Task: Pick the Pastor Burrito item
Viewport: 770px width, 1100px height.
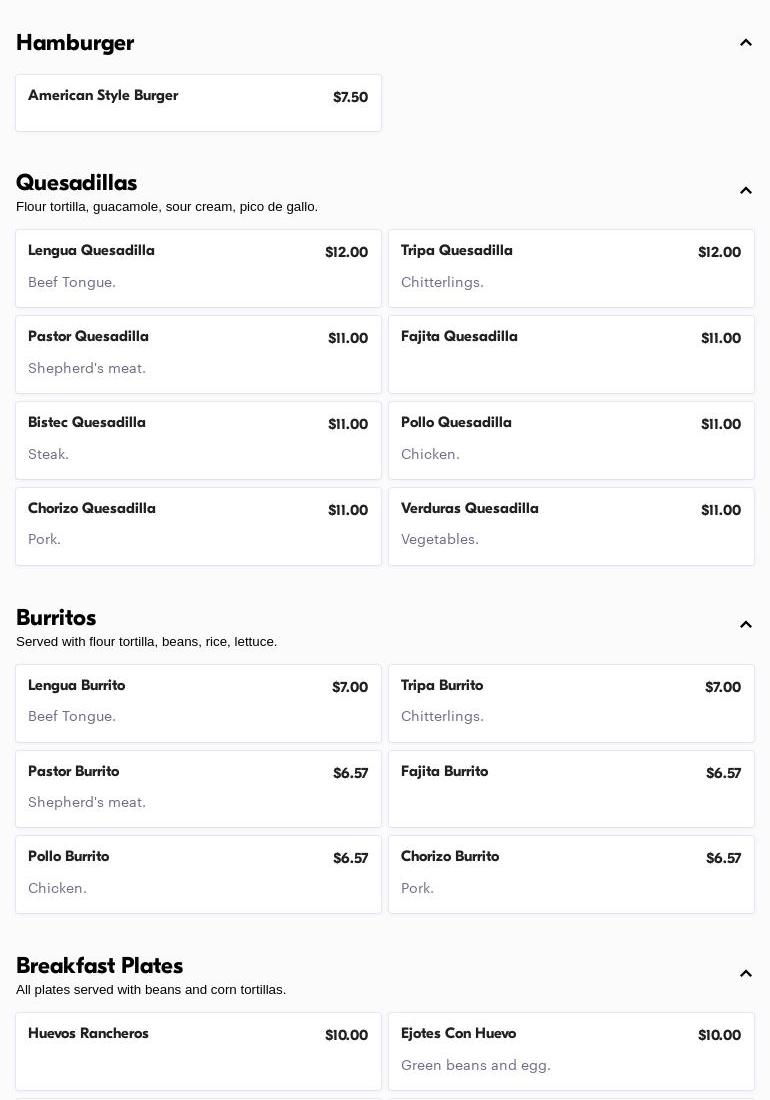Action: pos(198,789)
